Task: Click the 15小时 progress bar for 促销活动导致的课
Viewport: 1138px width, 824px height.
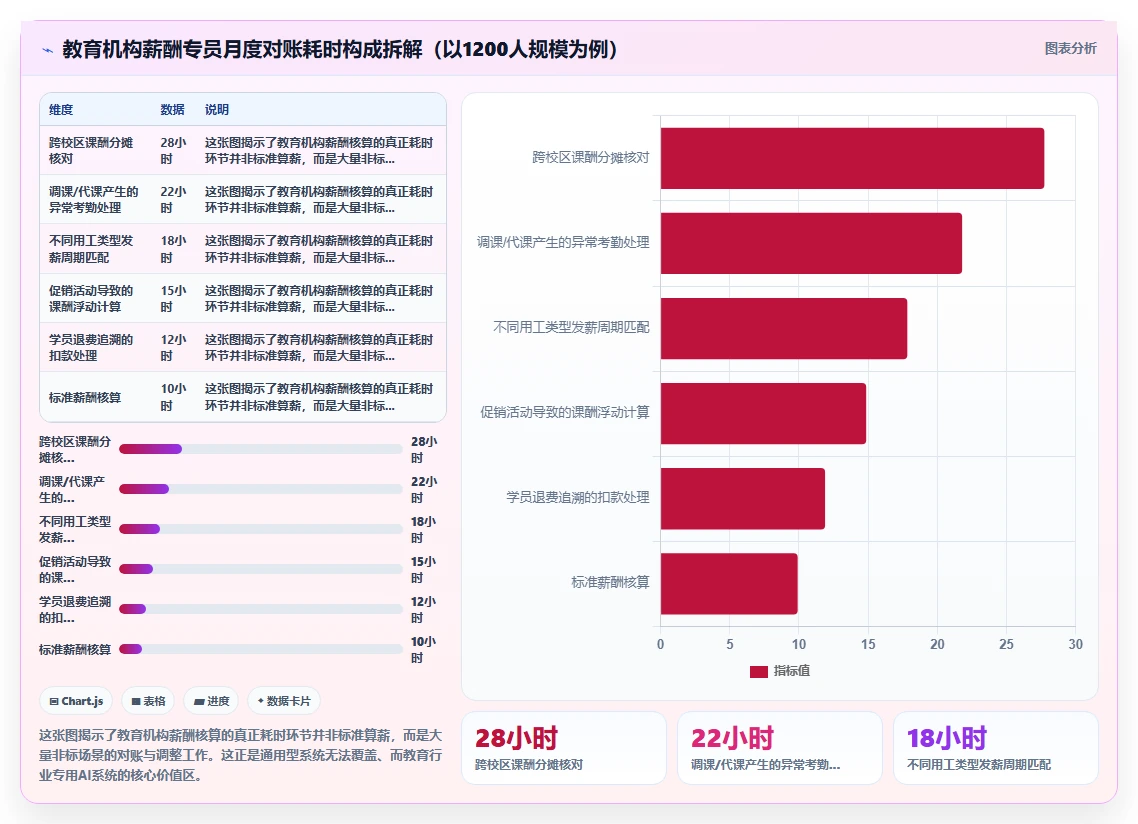Action: tap(261, 569)
